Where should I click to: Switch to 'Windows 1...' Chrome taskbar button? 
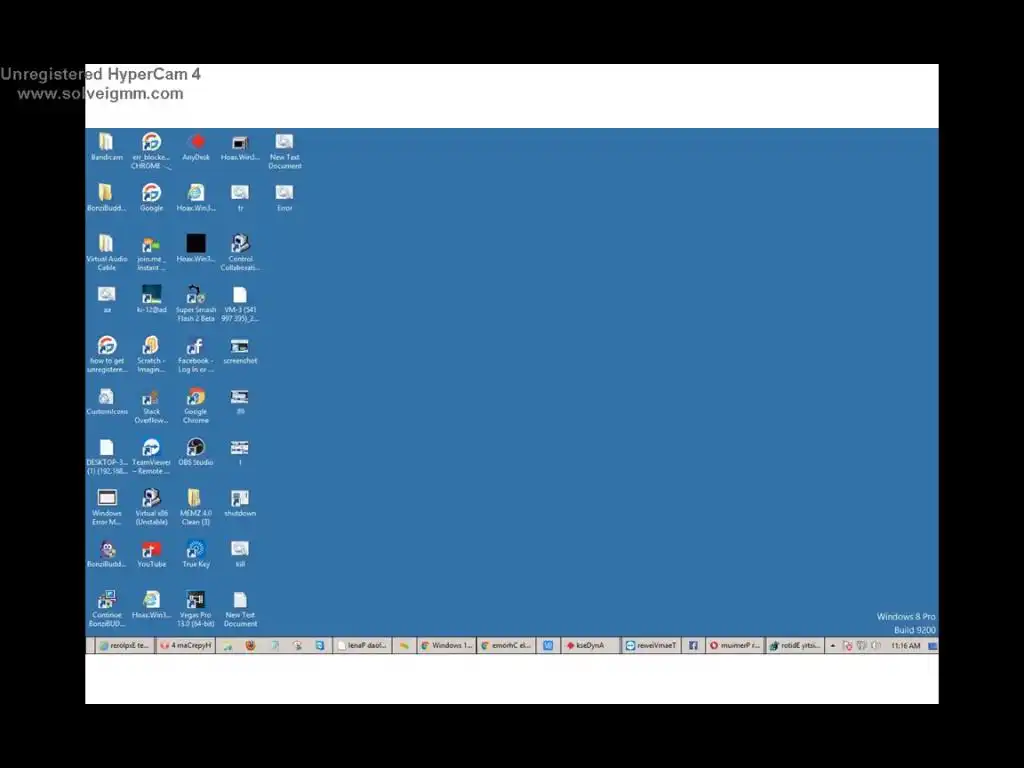pos(447,645)
